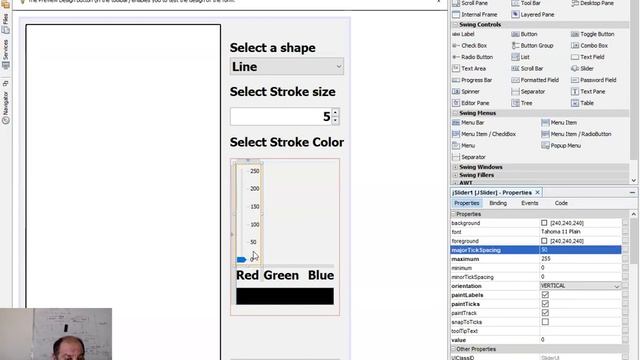
Task: Select the List palette component
Action: [521, 57]
